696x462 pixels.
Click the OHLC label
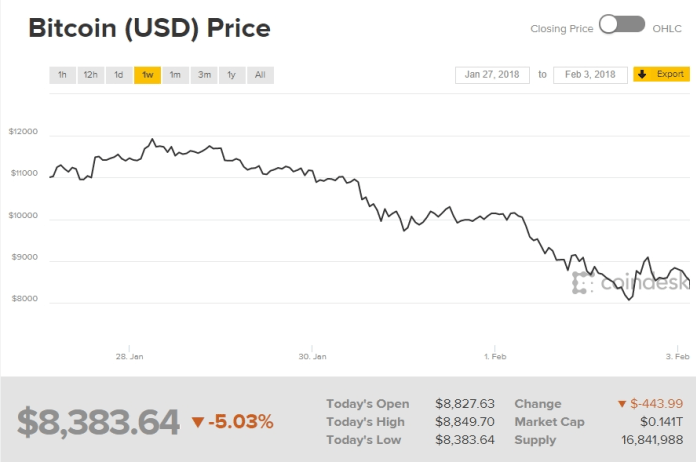[x=667, y=28]
